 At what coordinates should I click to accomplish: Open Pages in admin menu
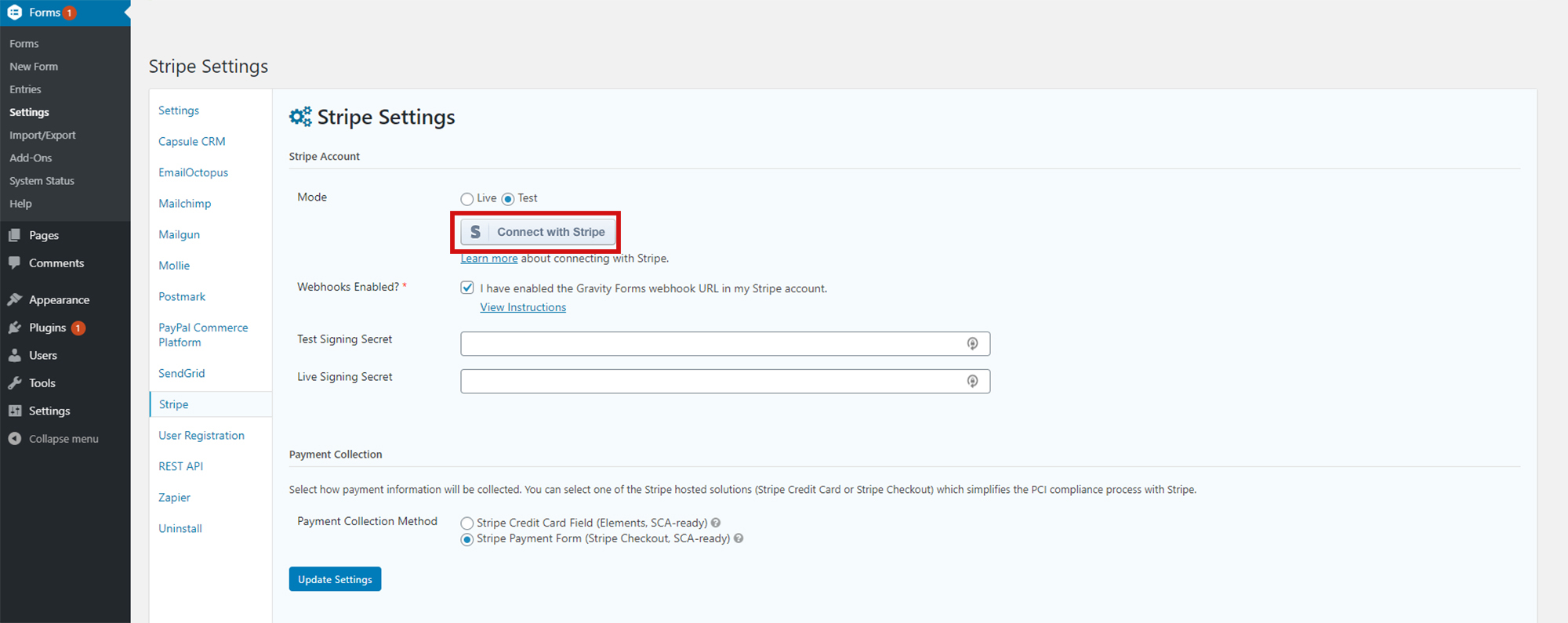(x=44, y=235)
